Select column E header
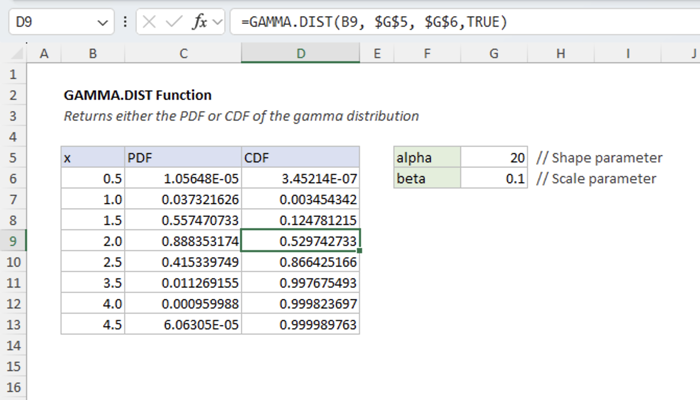700x400 pixels. coord(377,54)
